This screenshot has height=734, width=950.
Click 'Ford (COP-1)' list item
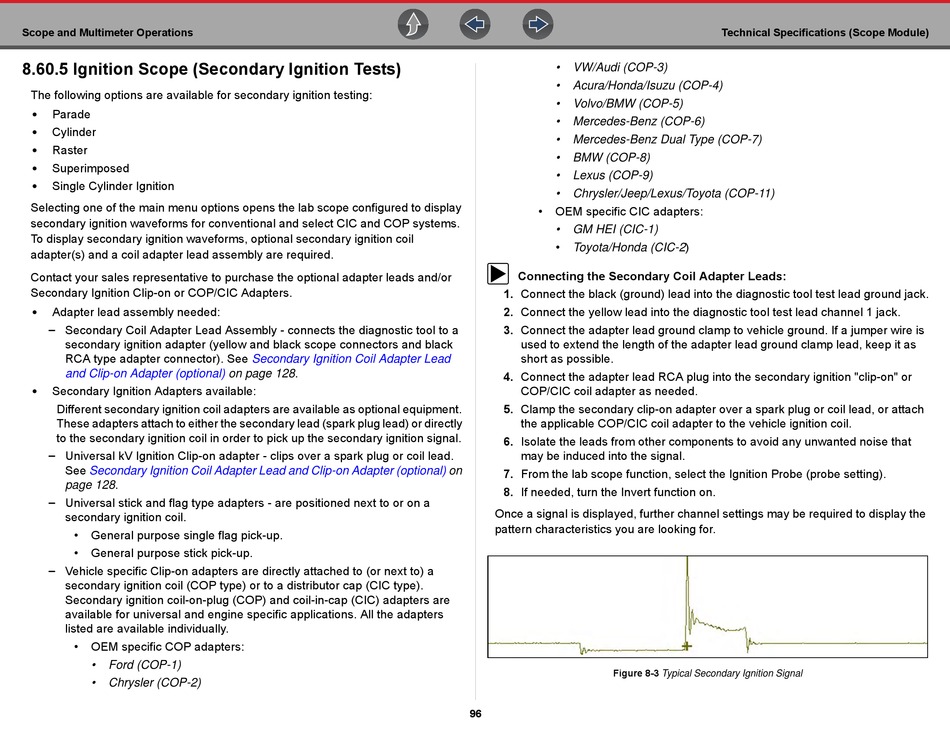[x=145, y=664]
